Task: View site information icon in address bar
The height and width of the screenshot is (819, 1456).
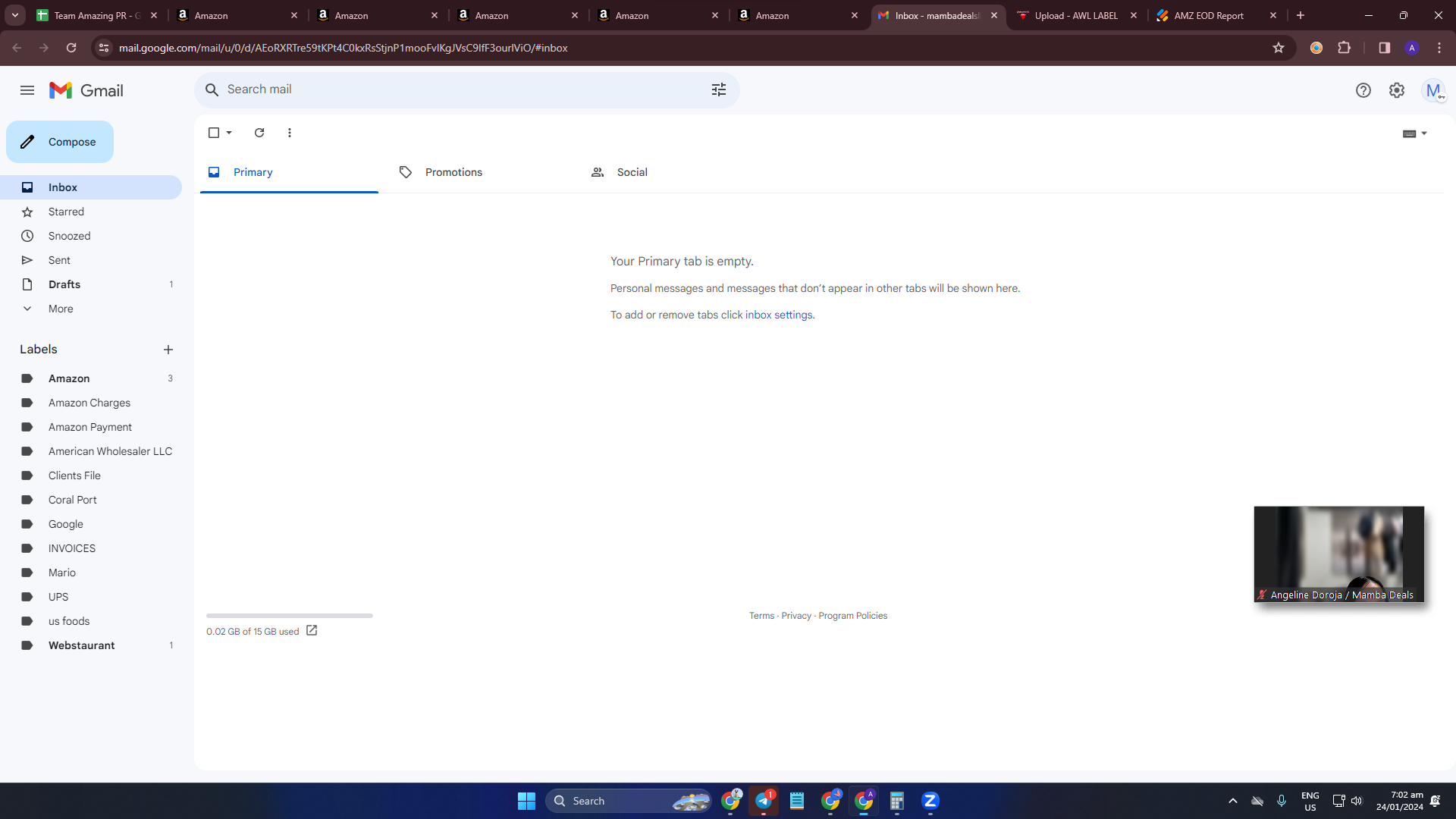Action: 104,48
